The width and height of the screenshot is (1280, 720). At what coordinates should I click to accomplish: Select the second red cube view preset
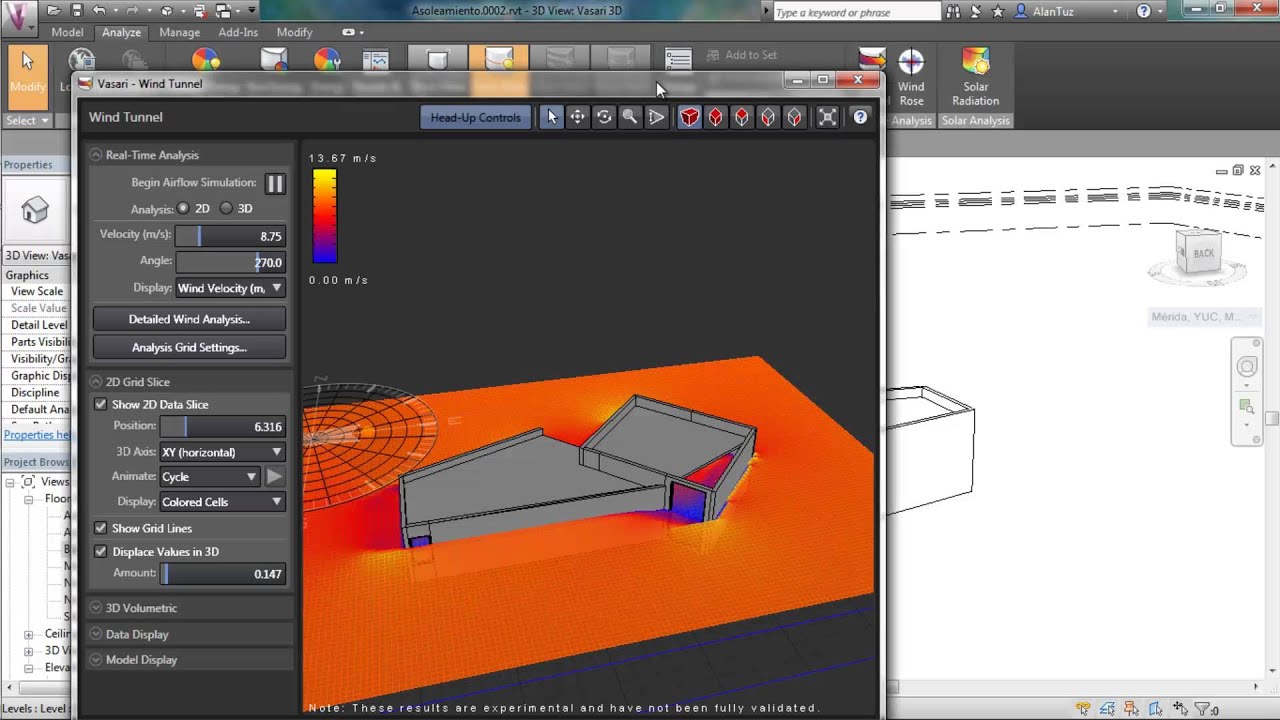716,117
